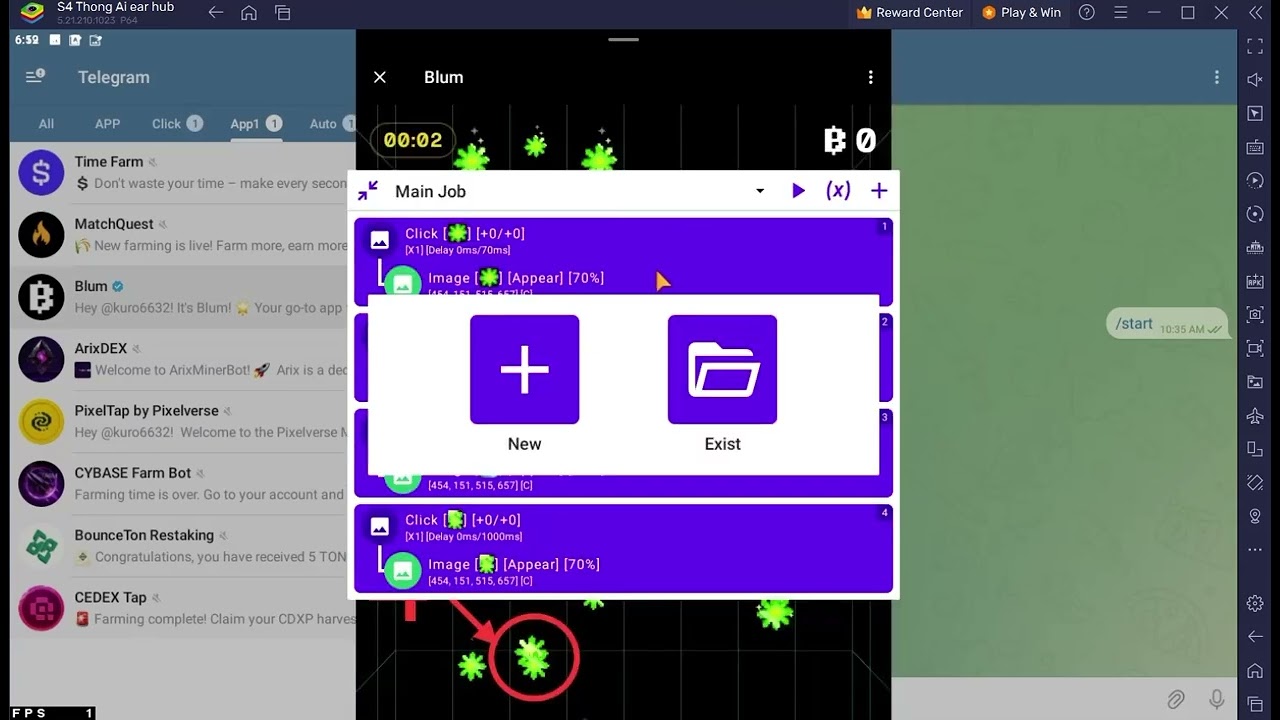The width and height of the screenshot is (1280, 720).
Task: Open the media manager sidebar icon
Action: click(1255, 382)
